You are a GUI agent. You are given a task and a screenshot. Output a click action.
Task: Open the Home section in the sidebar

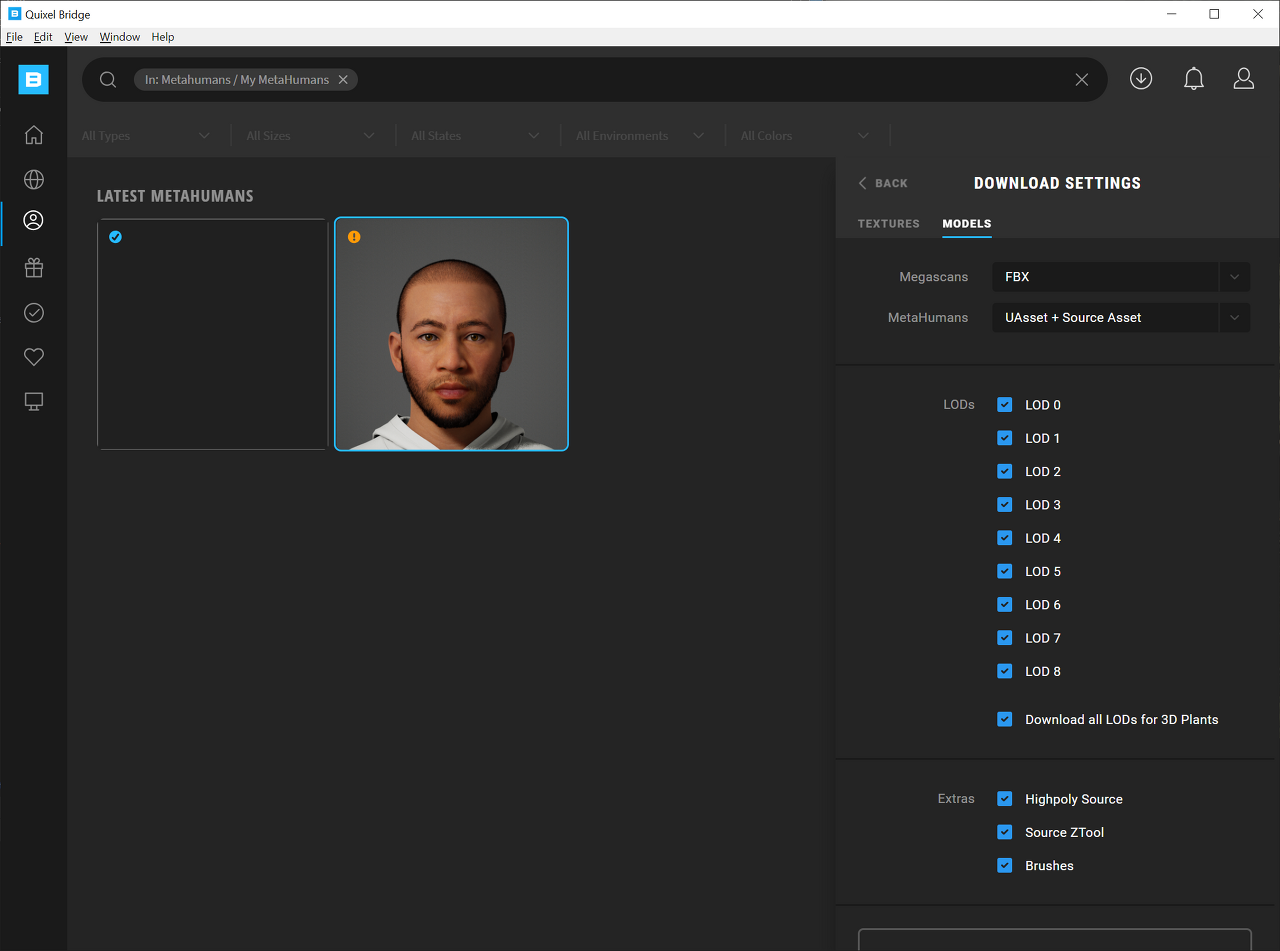[34, 135]
